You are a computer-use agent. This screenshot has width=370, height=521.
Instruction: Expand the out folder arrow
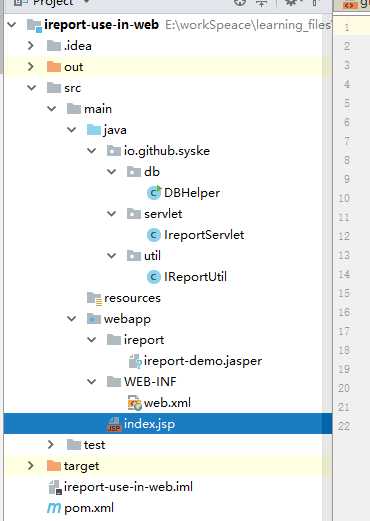click(31, 67)
